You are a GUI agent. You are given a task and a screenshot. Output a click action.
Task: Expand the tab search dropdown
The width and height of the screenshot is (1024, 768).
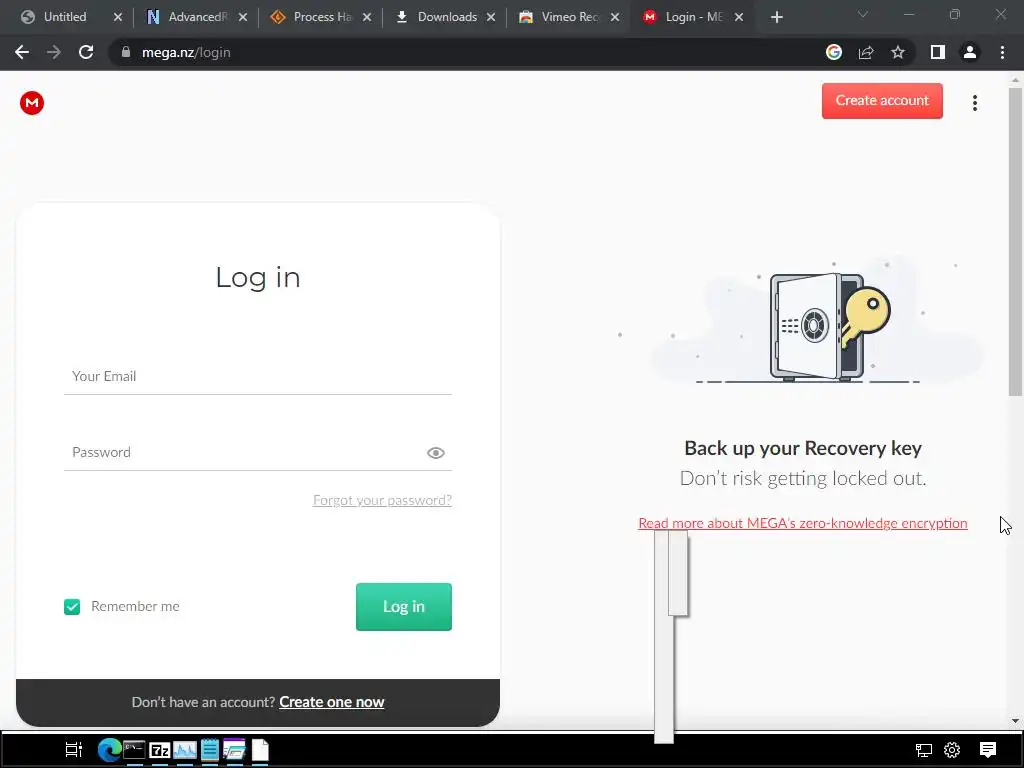[x=863, y=14]
